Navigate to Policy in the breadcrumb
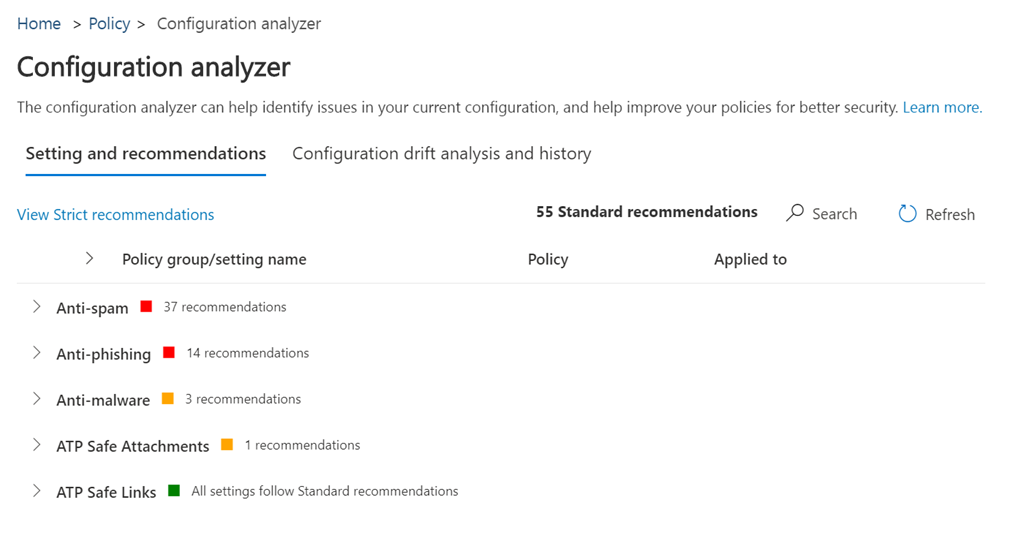The width and height of the screenshot is (1024, 546). point(109,24)
